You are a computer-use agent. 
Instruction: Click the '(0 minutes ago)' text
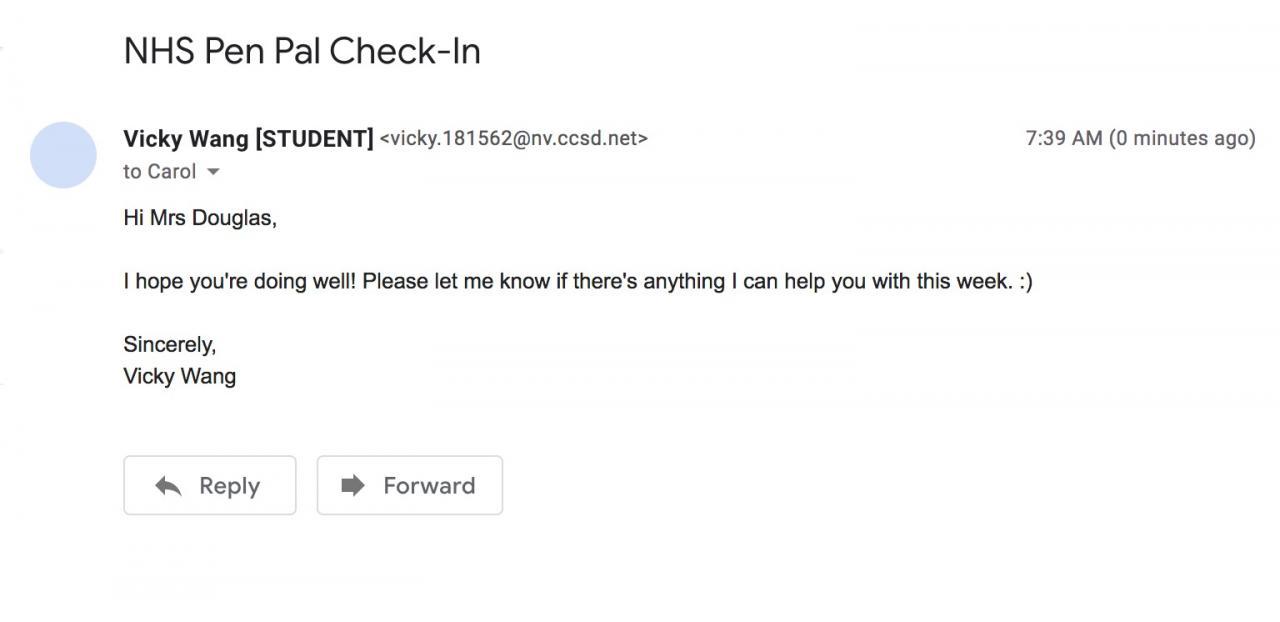pos(1182,139)
